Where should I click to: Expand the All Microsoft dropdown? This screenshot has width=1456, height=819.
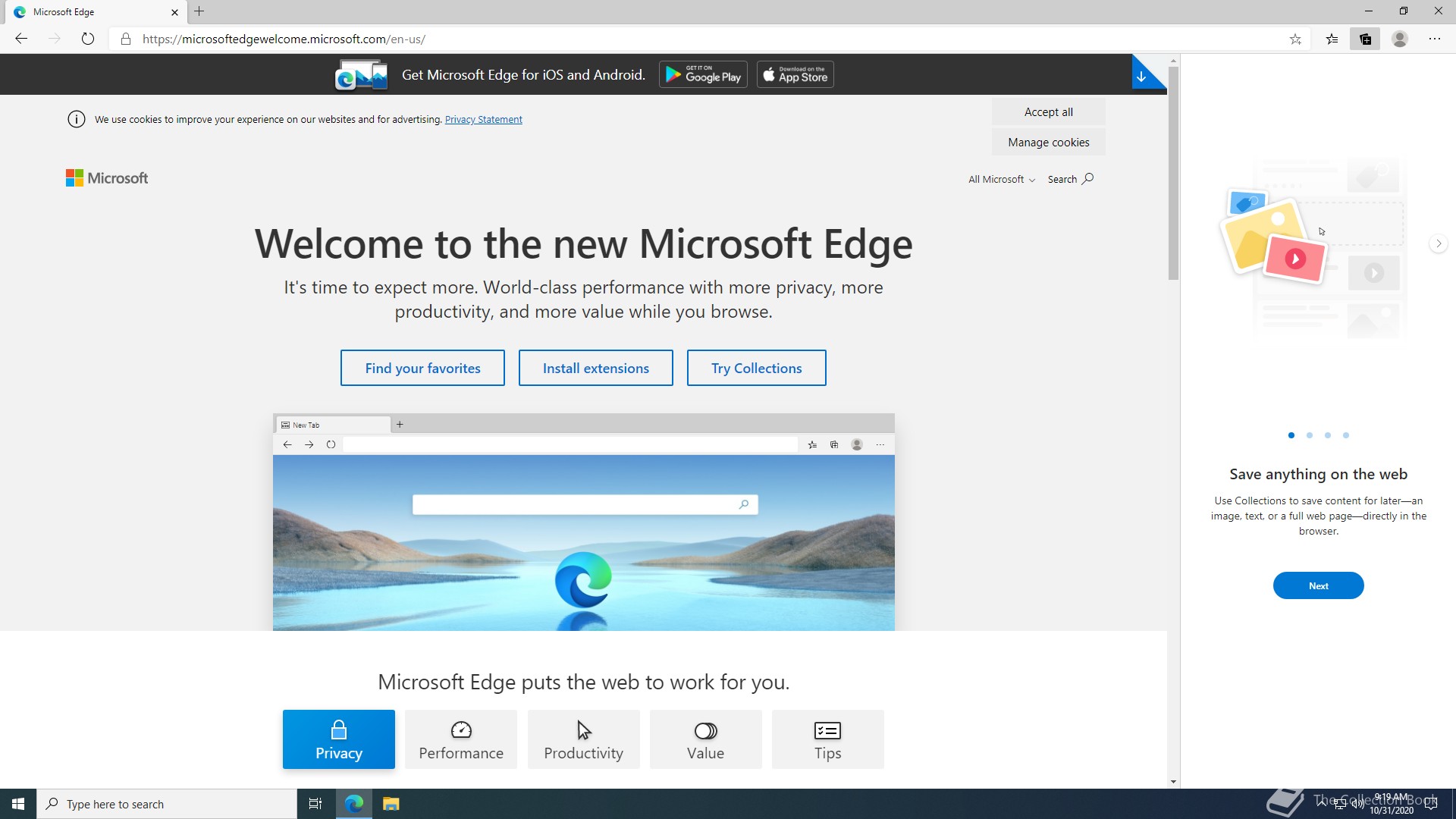[1001, 180]
